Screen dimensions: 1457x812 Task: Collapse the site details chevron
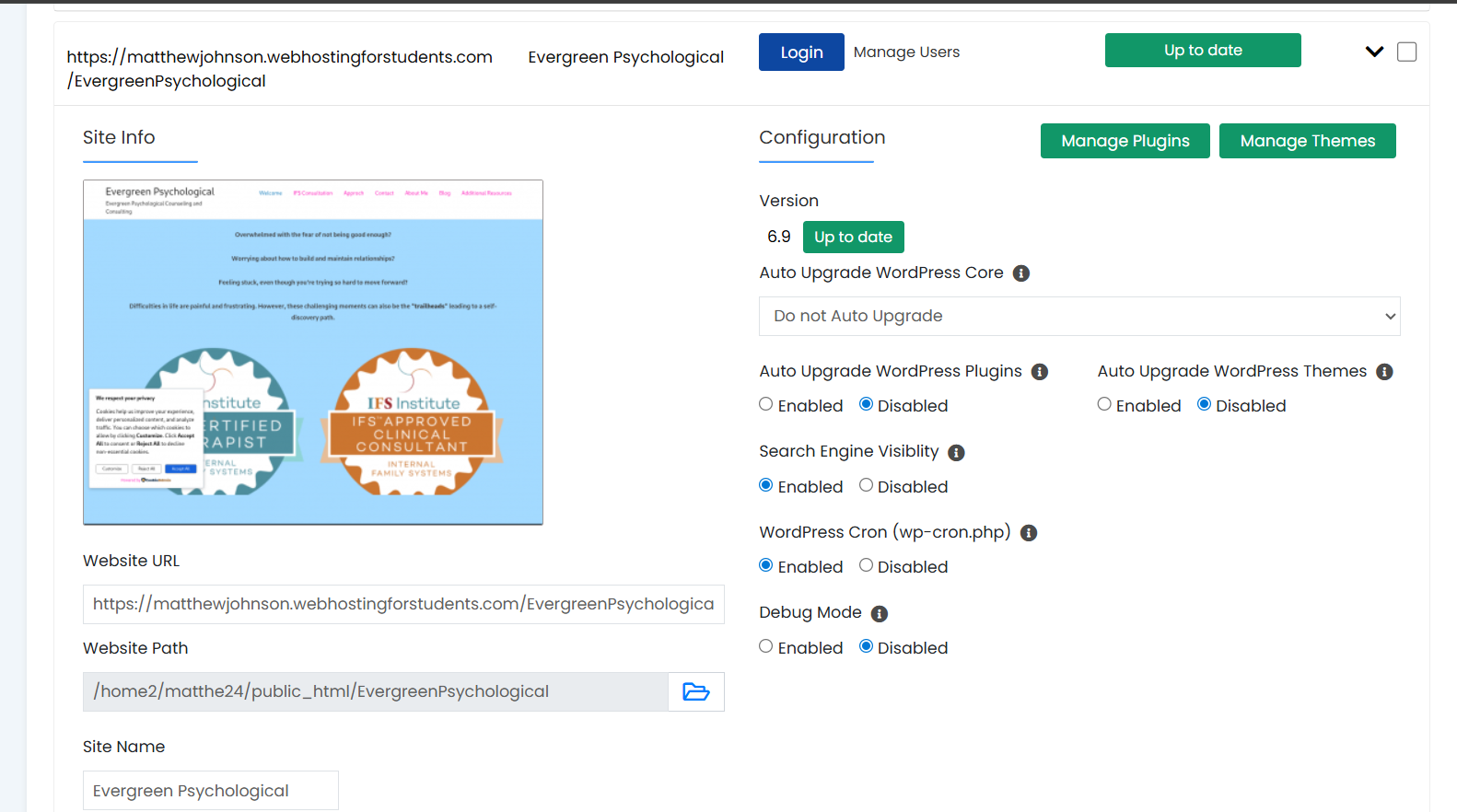pyautogui.click(x=1374, y=52)
